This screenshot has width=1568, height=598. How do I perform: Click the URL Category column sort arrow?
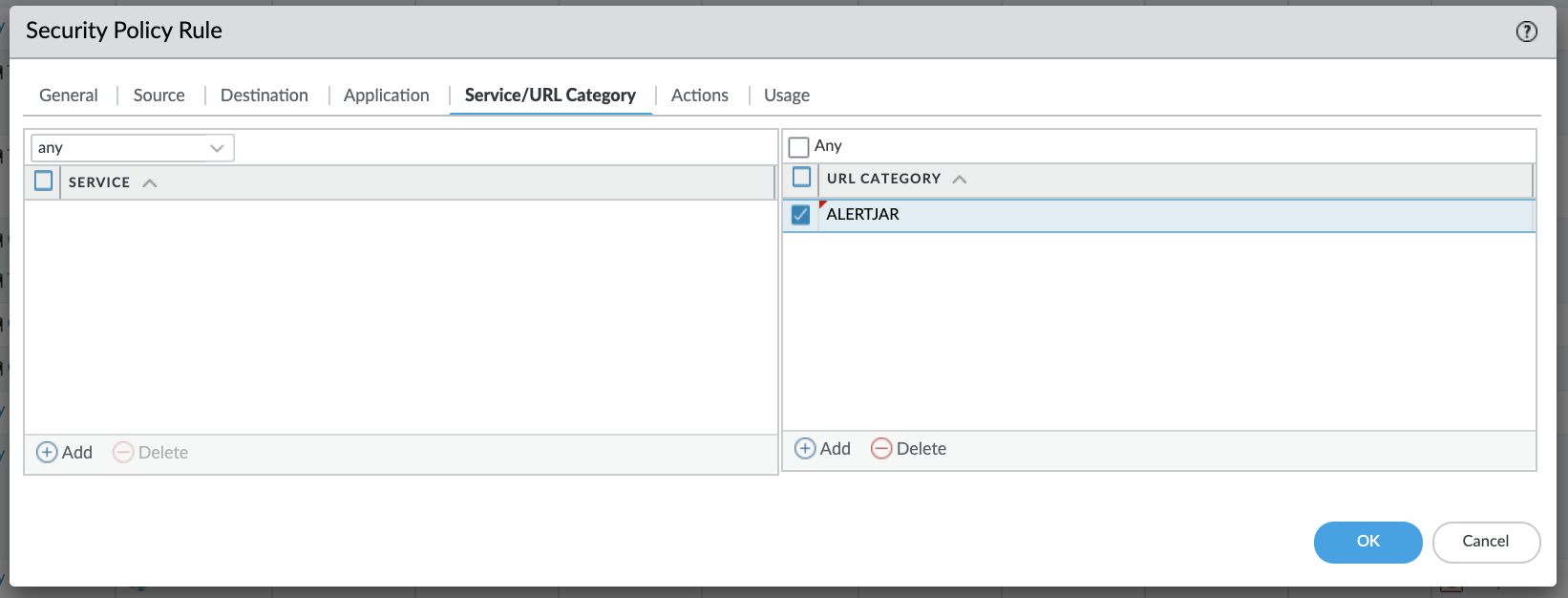point(960,179)
